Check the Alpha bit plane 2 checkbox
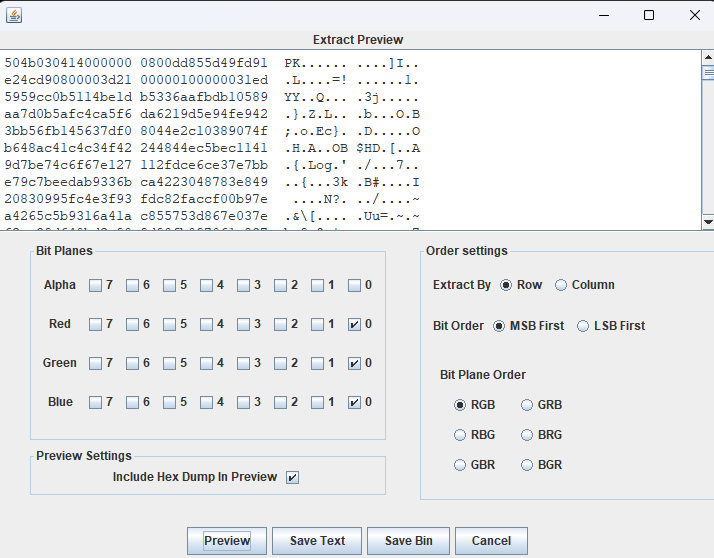This screenshot has width=714, height=558. point(280,286)
